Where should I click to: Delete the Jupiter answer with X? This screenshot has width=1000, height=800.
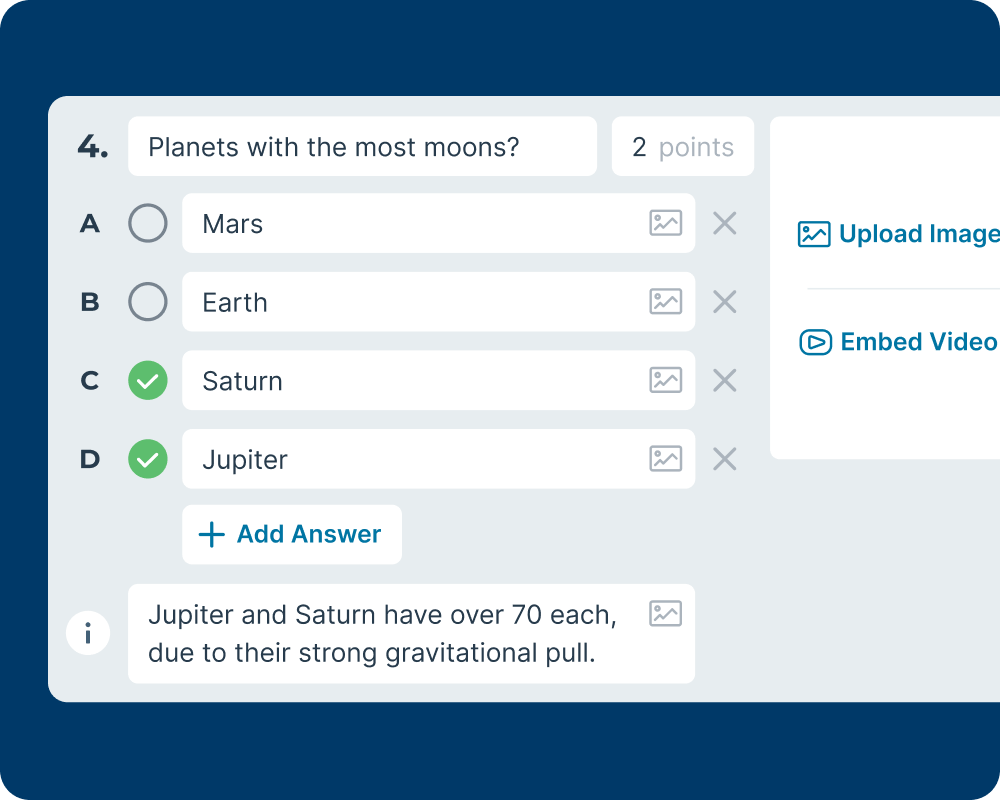(x=725, y=459)
